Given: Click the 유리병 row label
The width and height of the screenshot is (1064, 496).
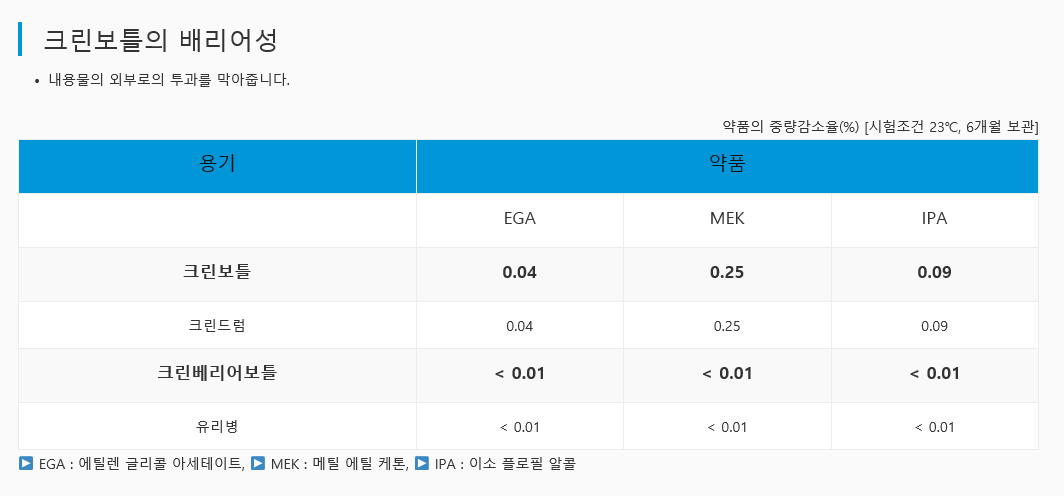Looking at the screenshot, I should (217, 427).
